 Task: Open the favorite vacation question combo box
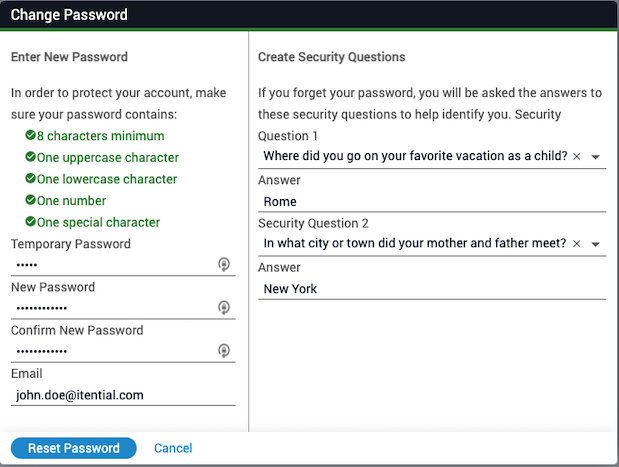(415, 157)
